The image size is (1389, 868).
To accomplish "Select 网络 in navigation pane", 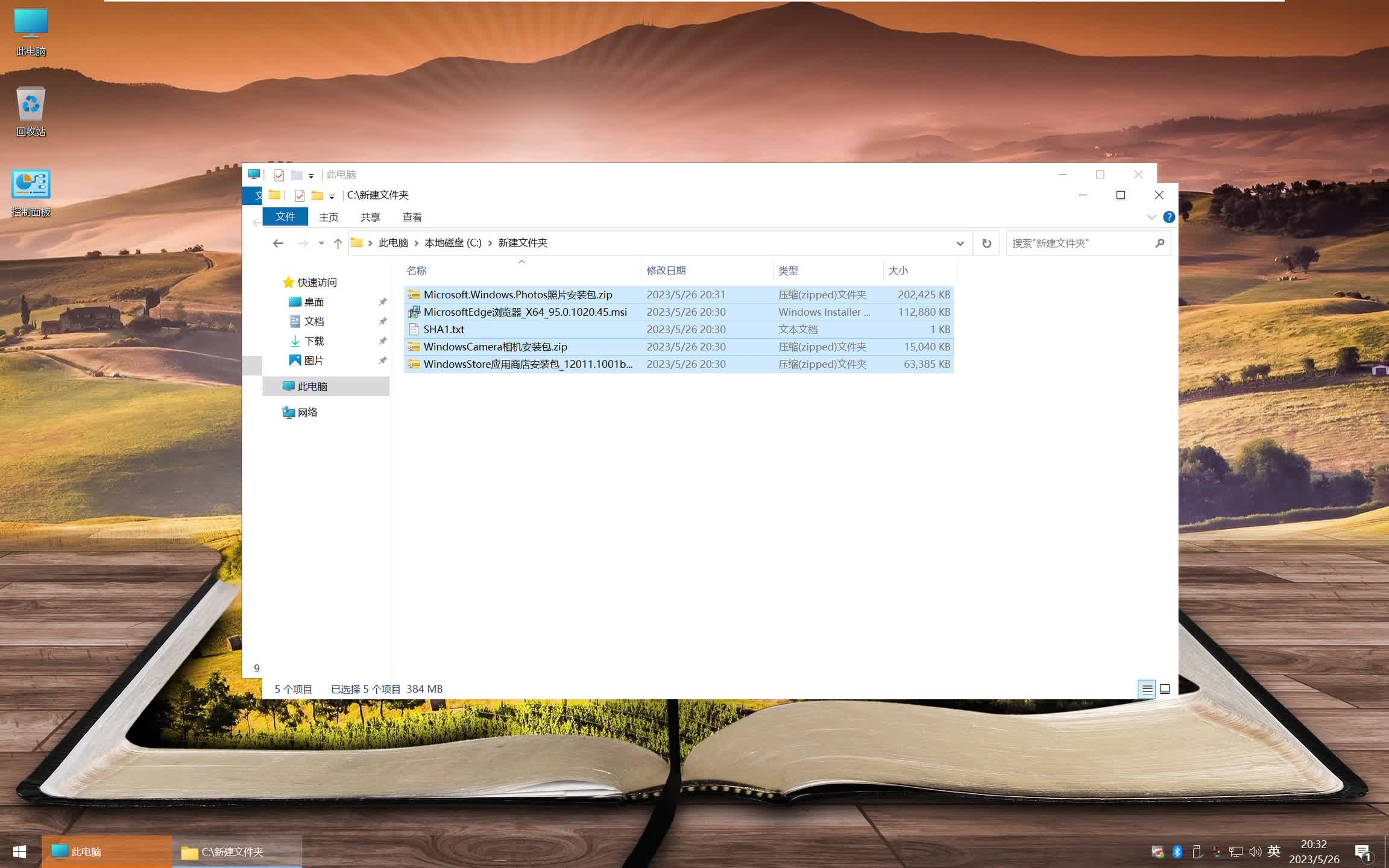I will pyautogui.click(x=307, y=412).
